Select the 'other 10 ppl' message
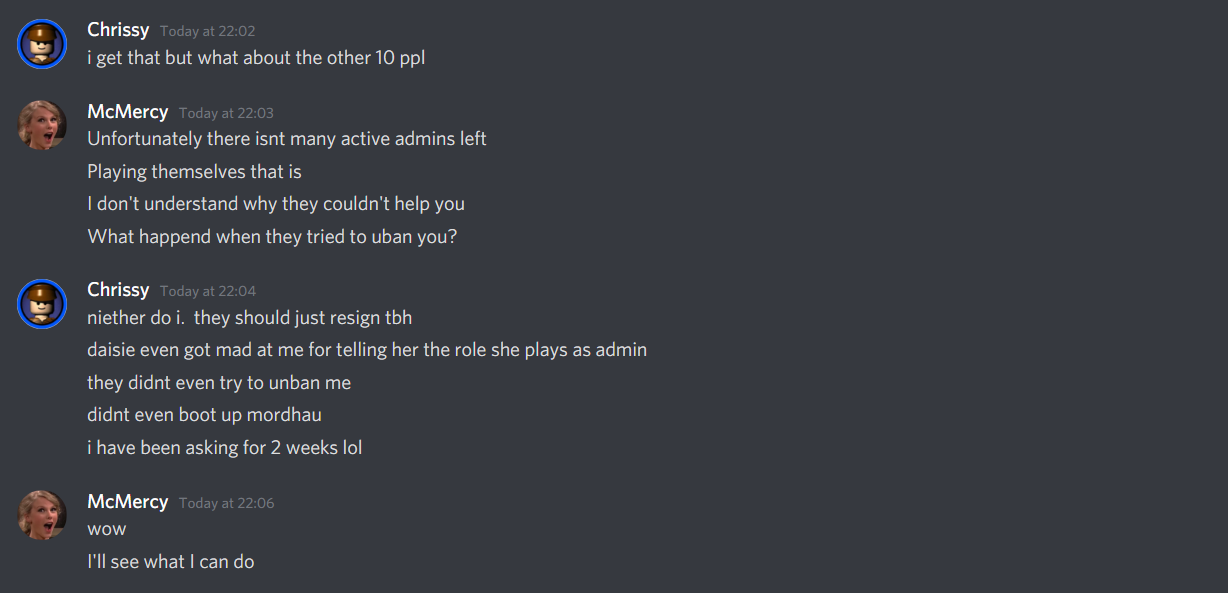The width and height of the screenshot is (1228, 593). click(256, 58)
